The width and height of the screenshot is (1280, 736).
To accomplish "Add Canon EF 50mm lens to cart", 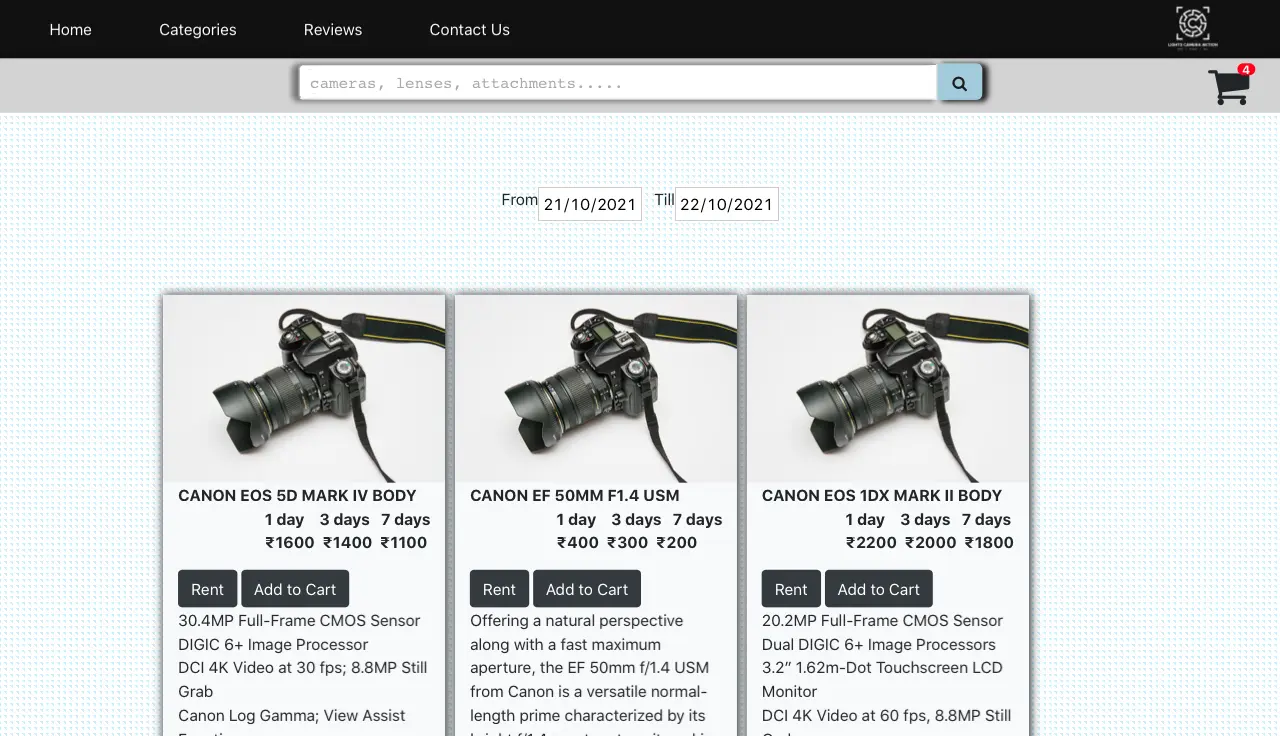I will tap(587, 589).
